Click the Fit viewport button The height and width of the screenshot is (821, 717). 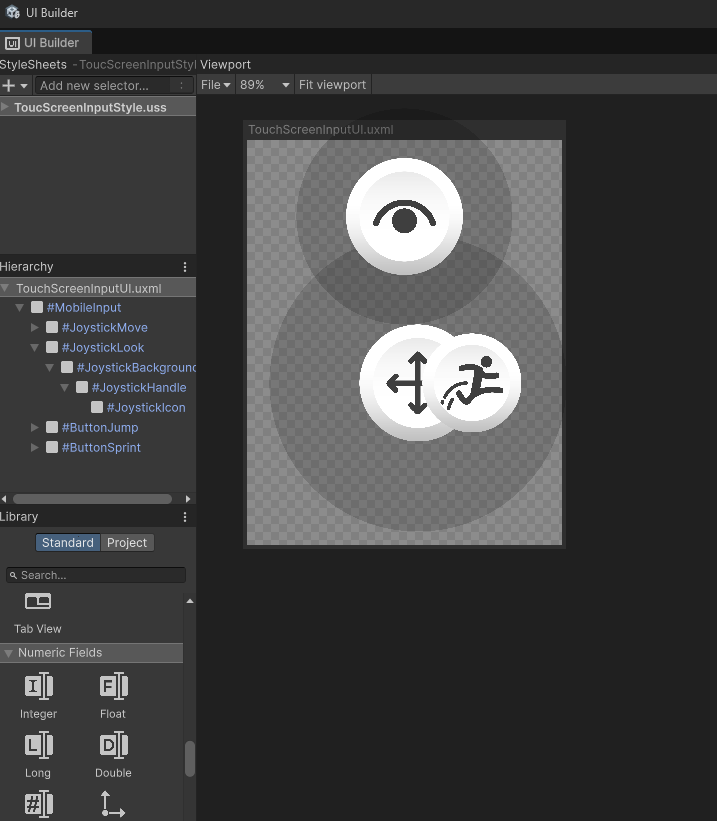(x=332, y=85)
